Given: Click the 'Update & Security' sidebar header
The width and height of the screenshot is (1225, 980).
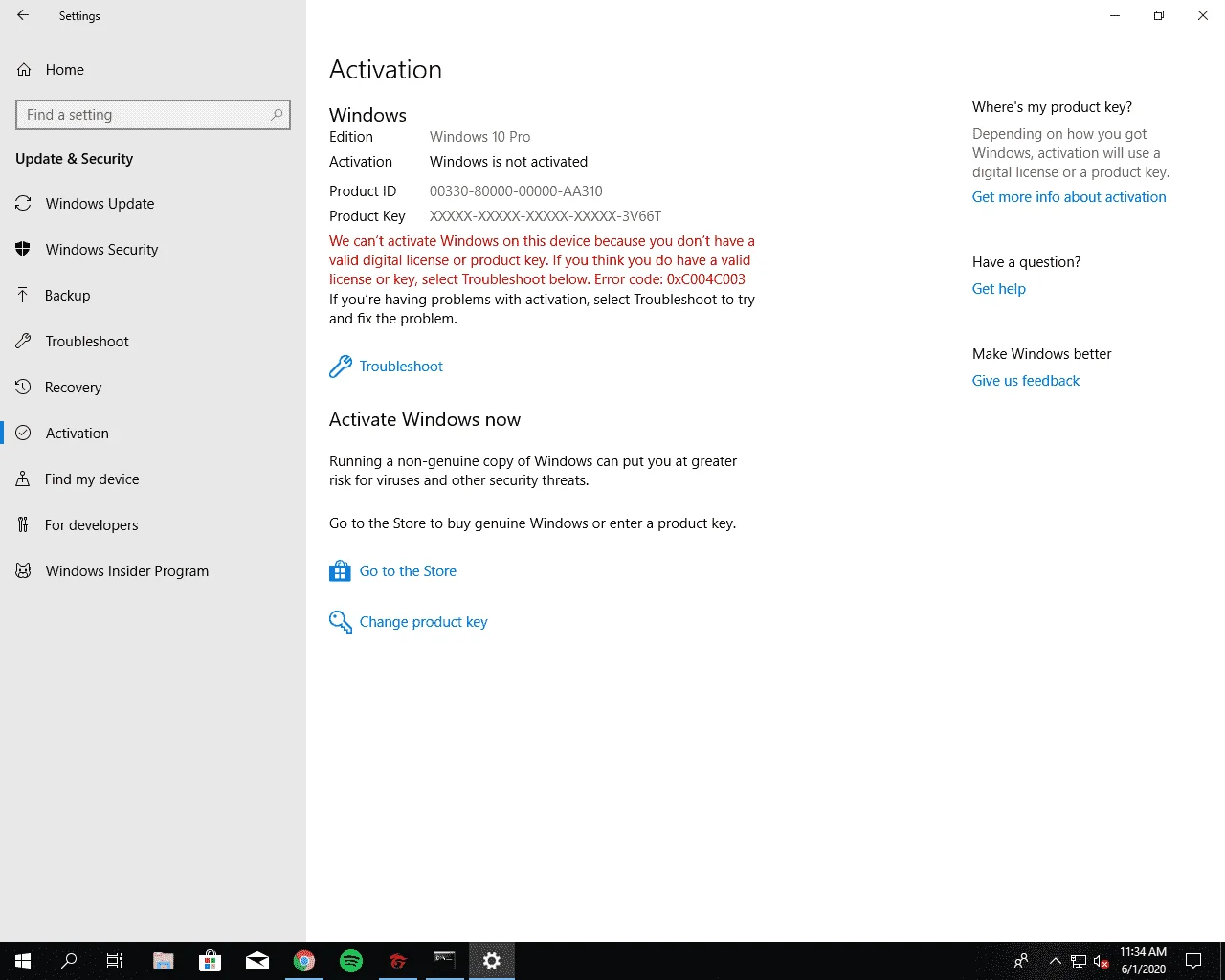Looking at the screenshot, I should (74, 159).
